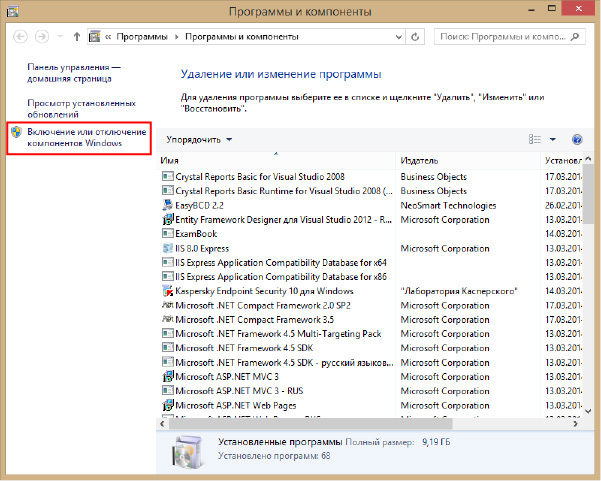The height and width of the screenshot is (481, 601).
Task: Open Turn Windows features on or off
Action: click(87, 137)
